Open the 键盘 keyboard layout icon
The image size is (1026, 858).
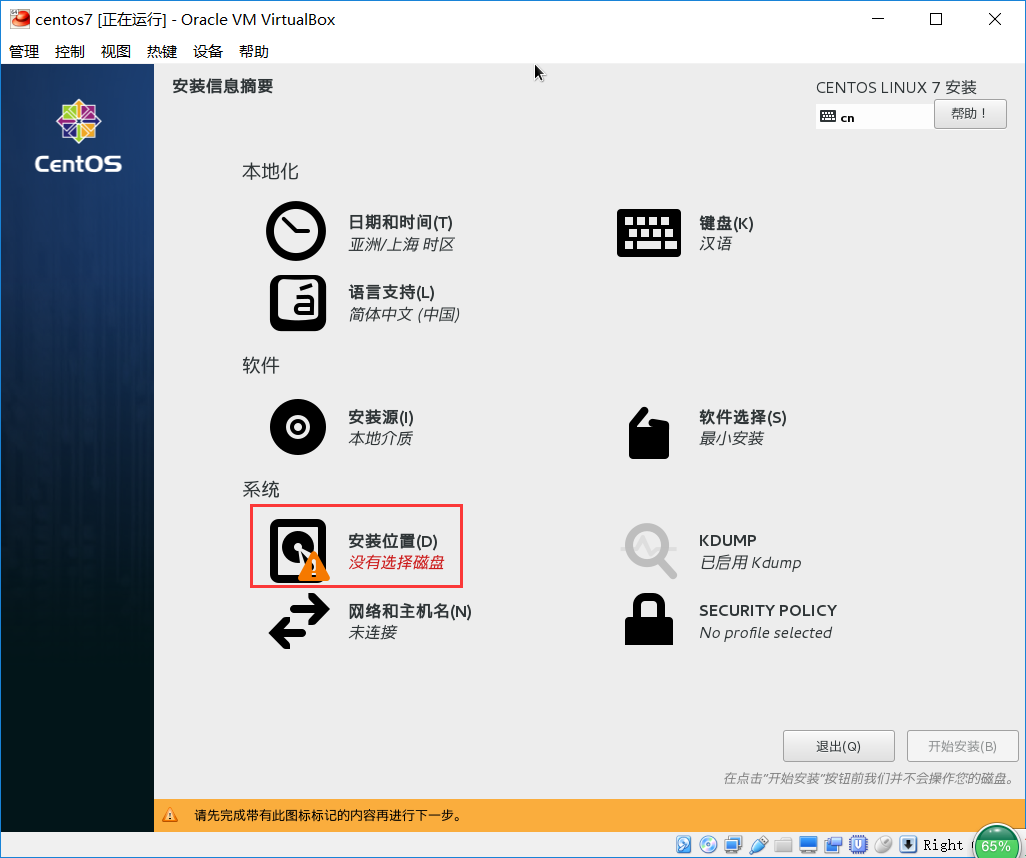click(x=648, y=232)
